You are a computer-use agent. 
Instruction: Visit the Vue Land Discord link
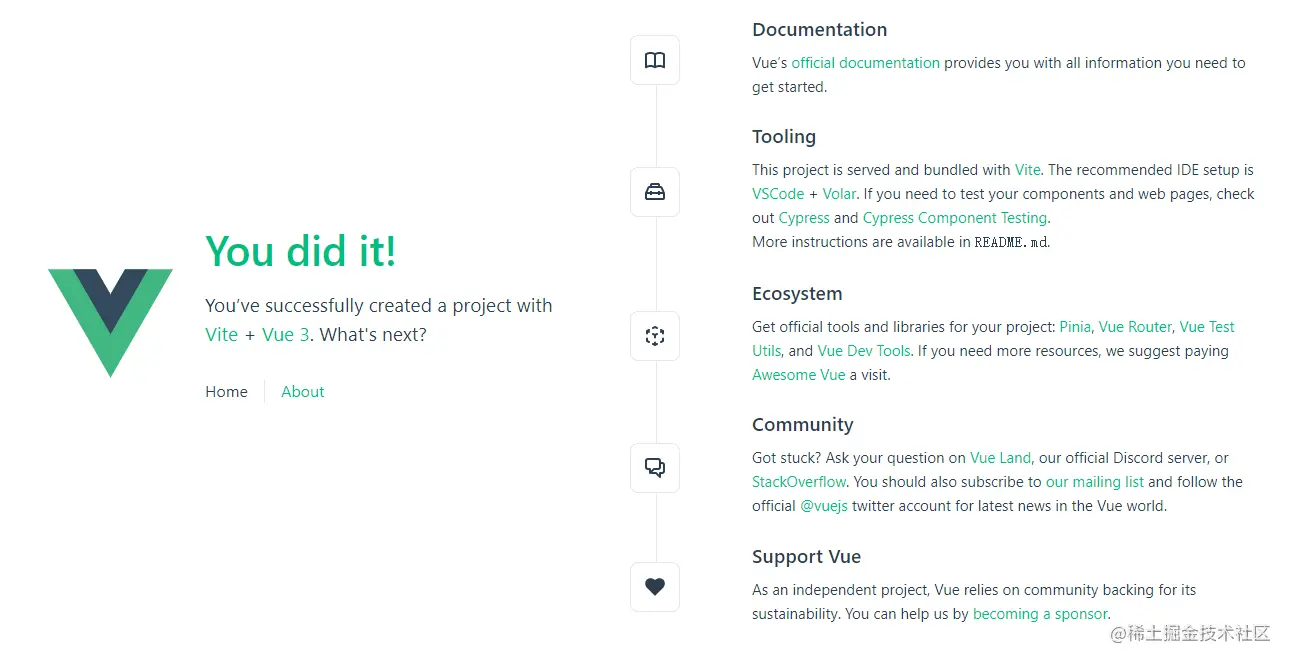tap(1000, 458)
